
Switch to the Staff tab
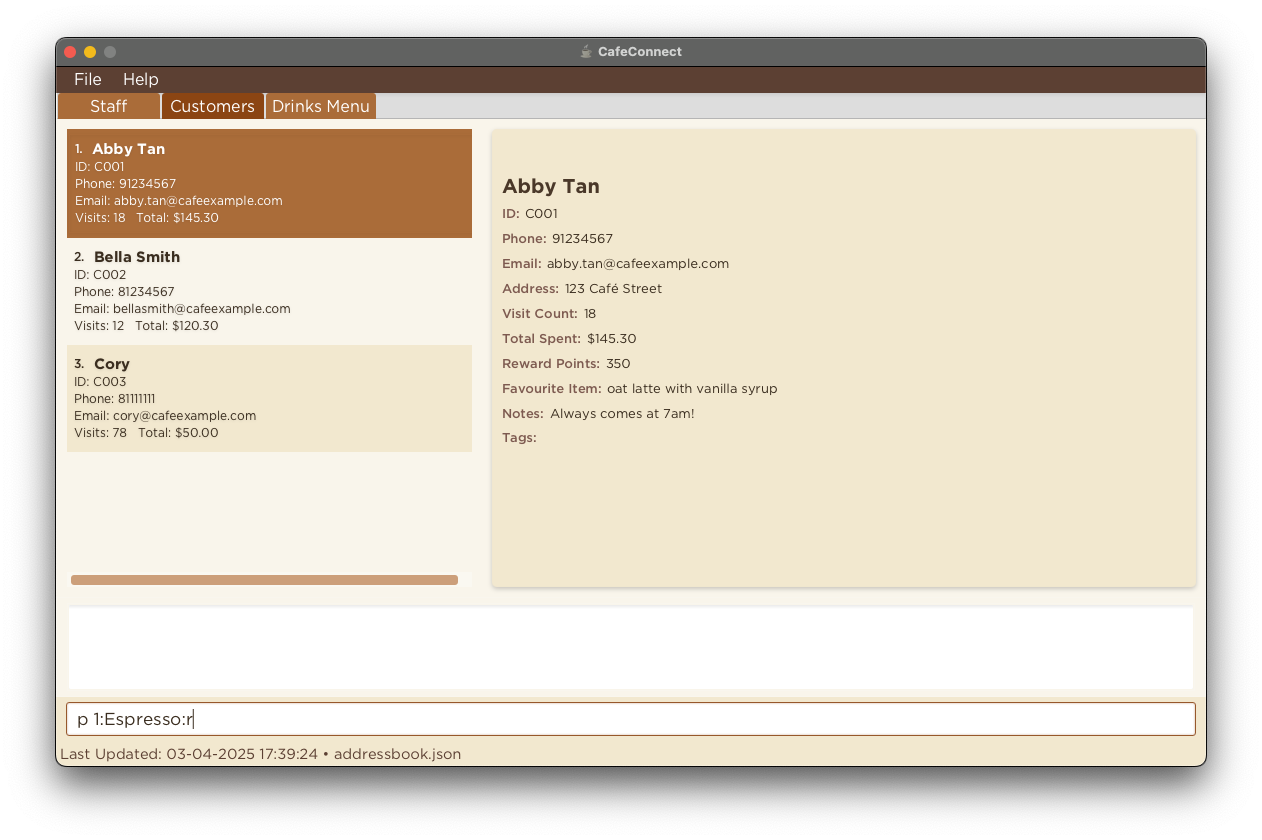(x=109, y=106)
